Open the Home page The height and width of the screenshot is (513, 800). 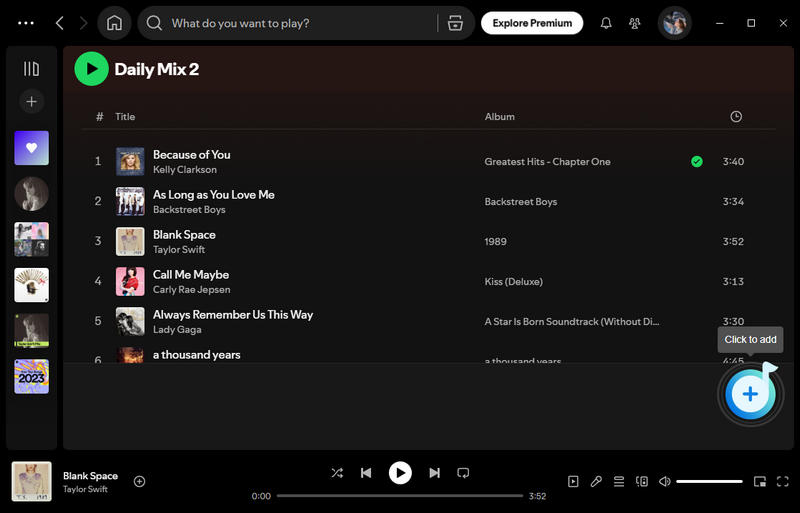pyautogui.click(x=114, y=23)
